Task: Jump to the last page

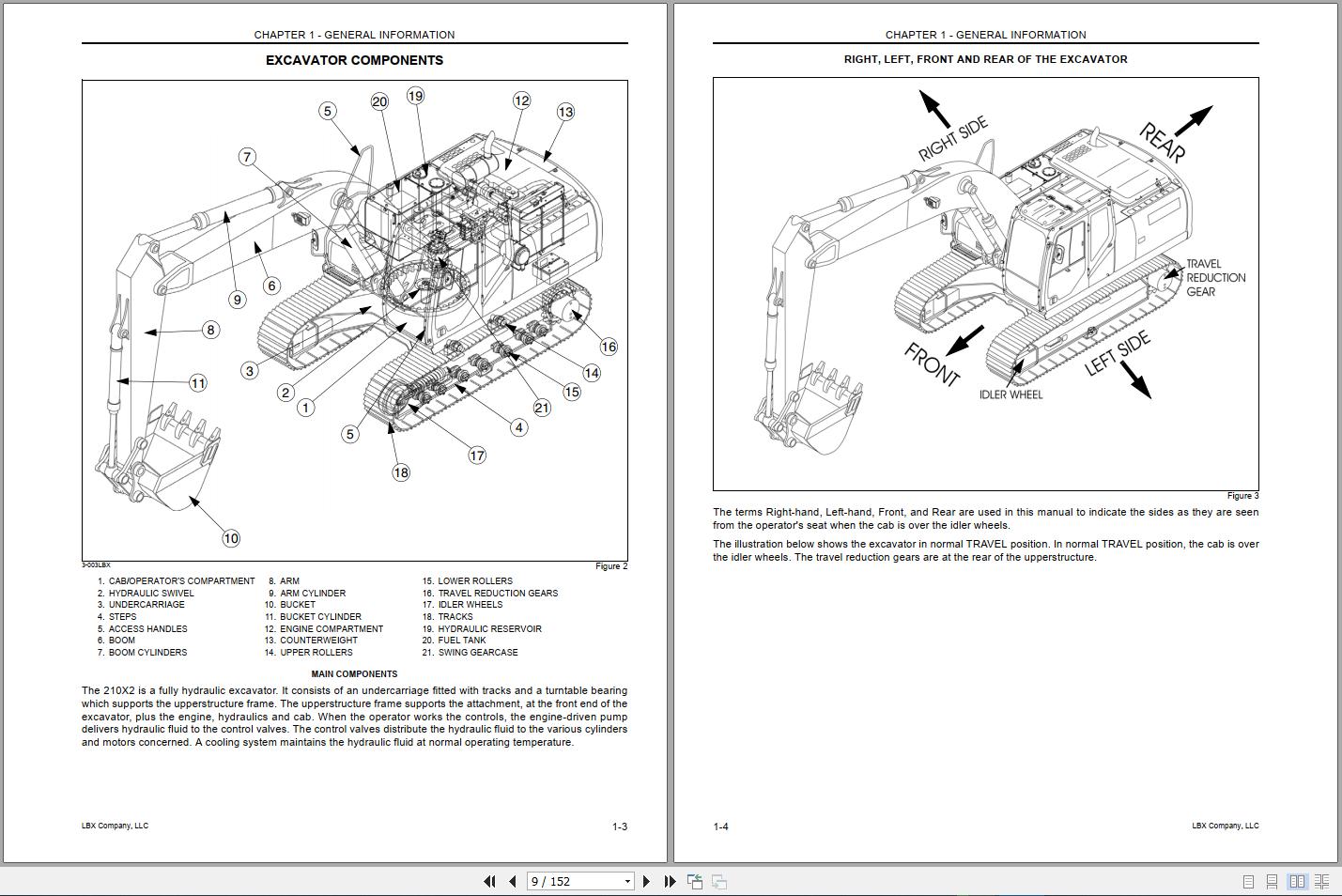Action: 670,881
